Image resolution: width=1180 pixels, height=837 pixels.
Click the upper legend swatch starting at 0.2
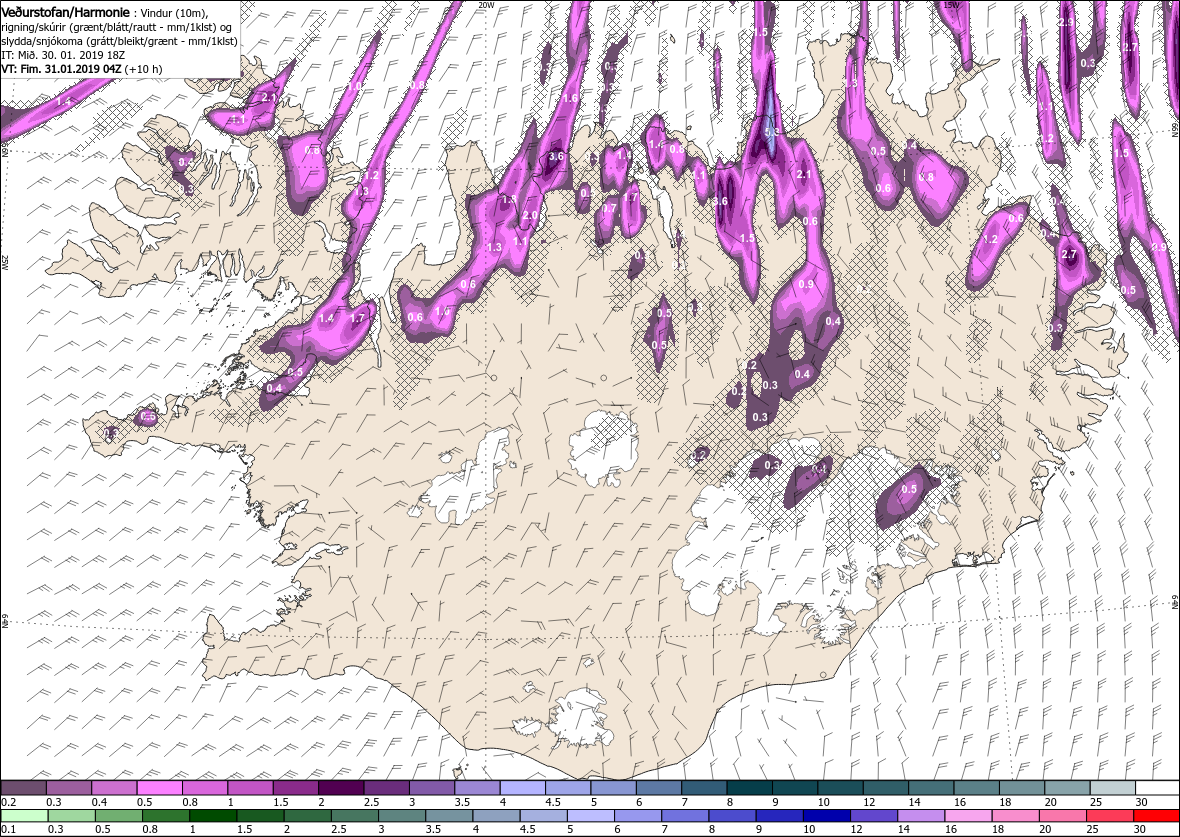pyautogui.click(x=24, y=788)
